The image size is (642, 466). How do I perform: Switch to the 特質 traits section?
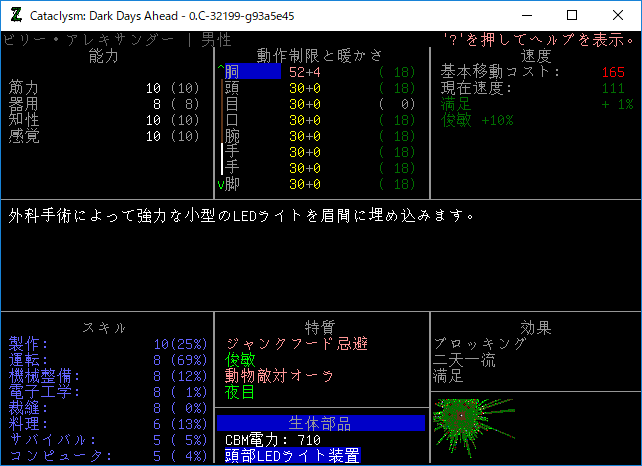pos(320,328)
